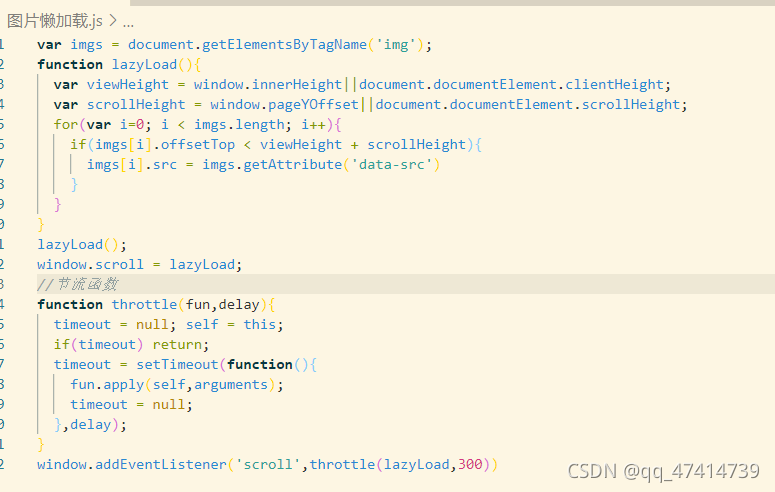Click the 'if(timeout) return;' line
Screen dimensions: 775x492
[131, 345]
